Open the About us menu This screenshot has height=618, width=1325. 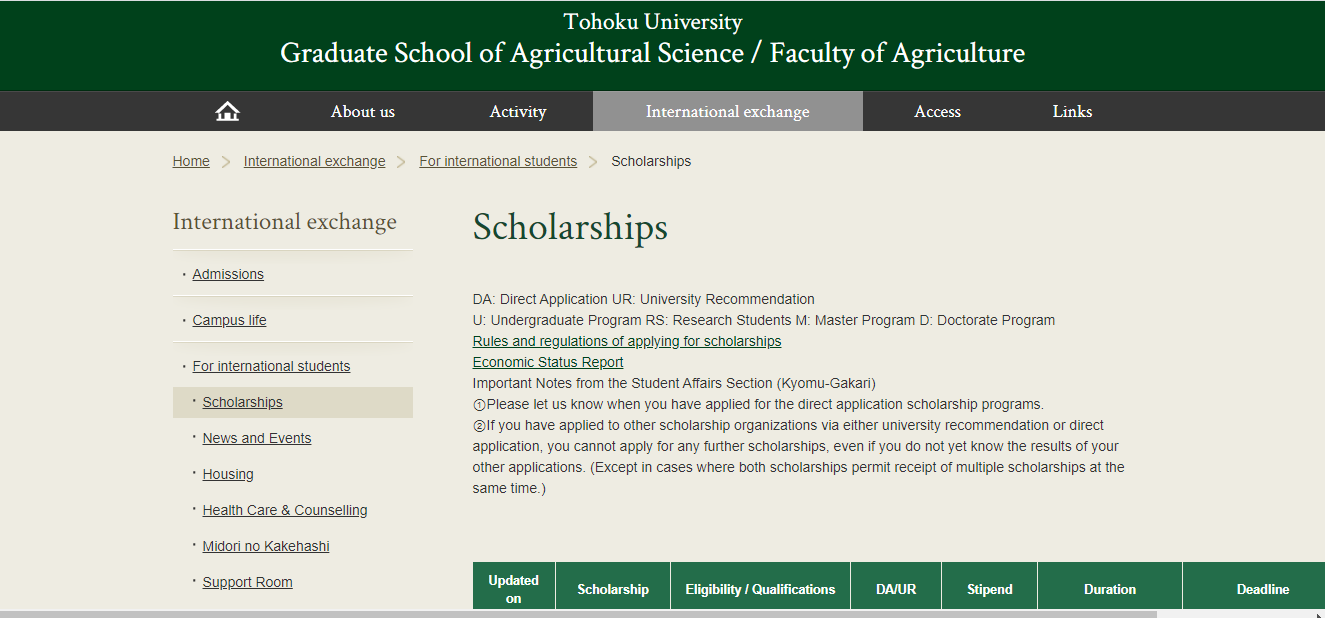point(363,111)
